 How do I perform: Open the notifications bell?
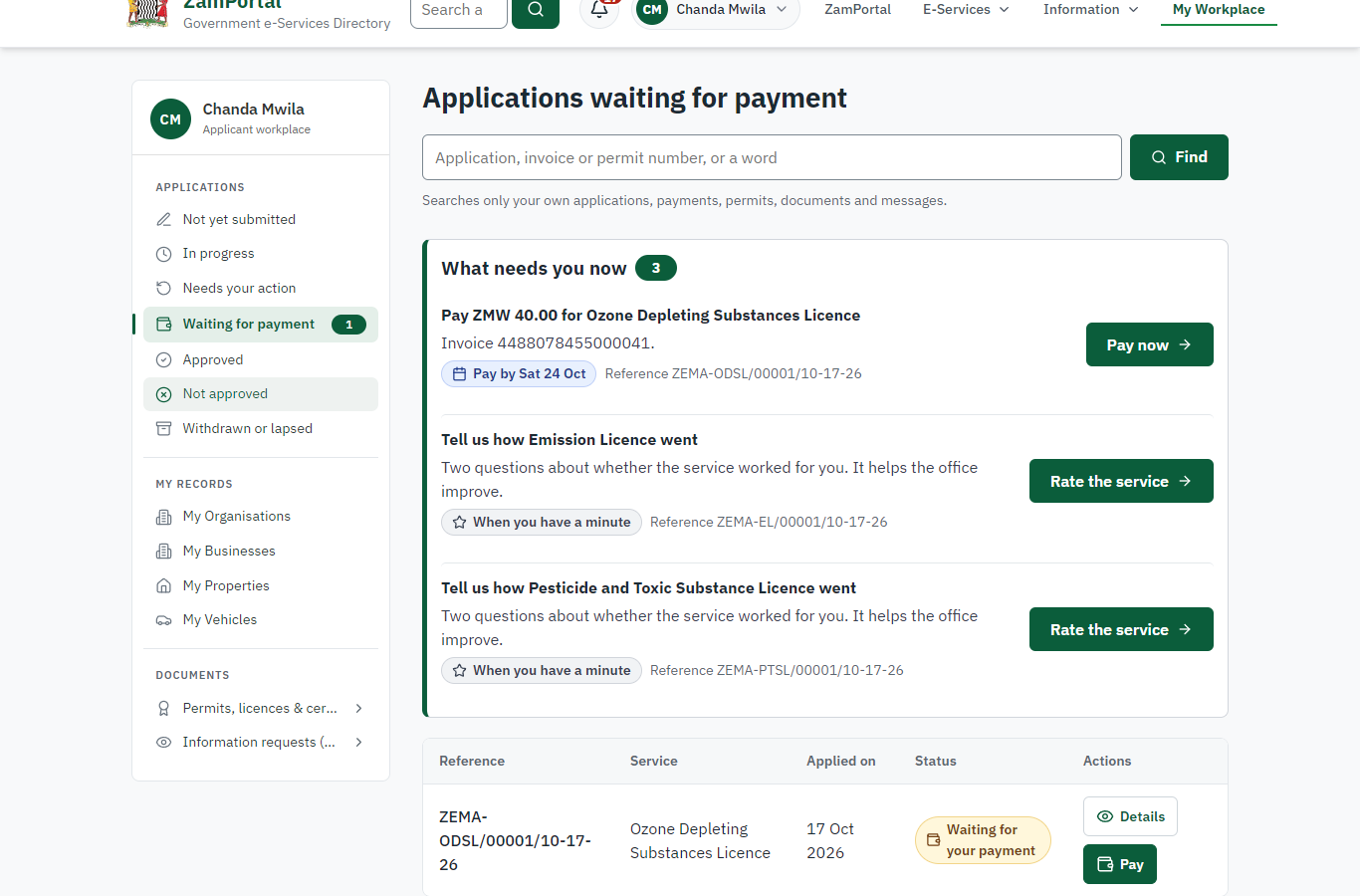pos(599,10)
